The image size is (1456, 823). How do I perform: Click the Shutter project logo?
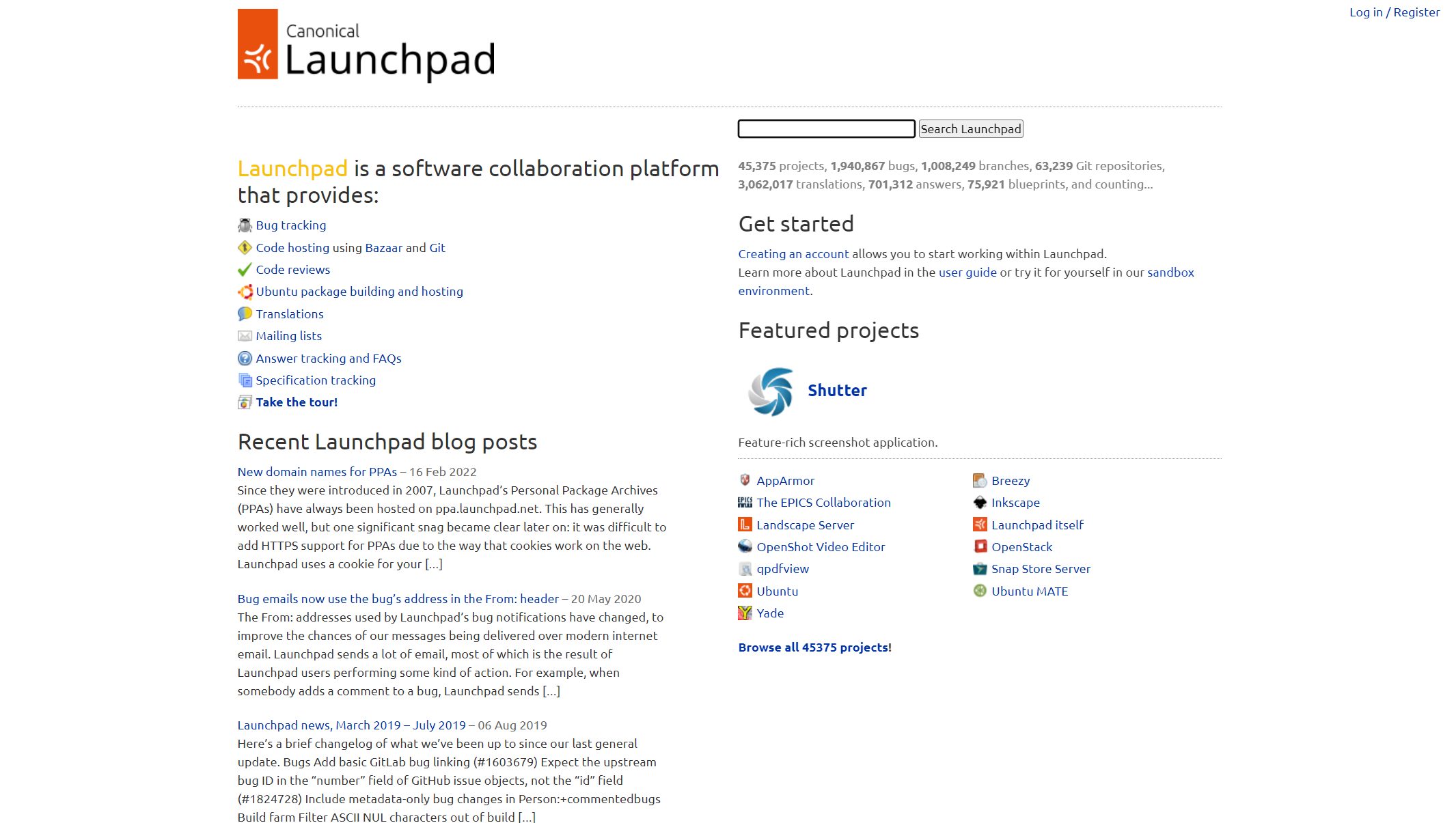coord(771,391)
